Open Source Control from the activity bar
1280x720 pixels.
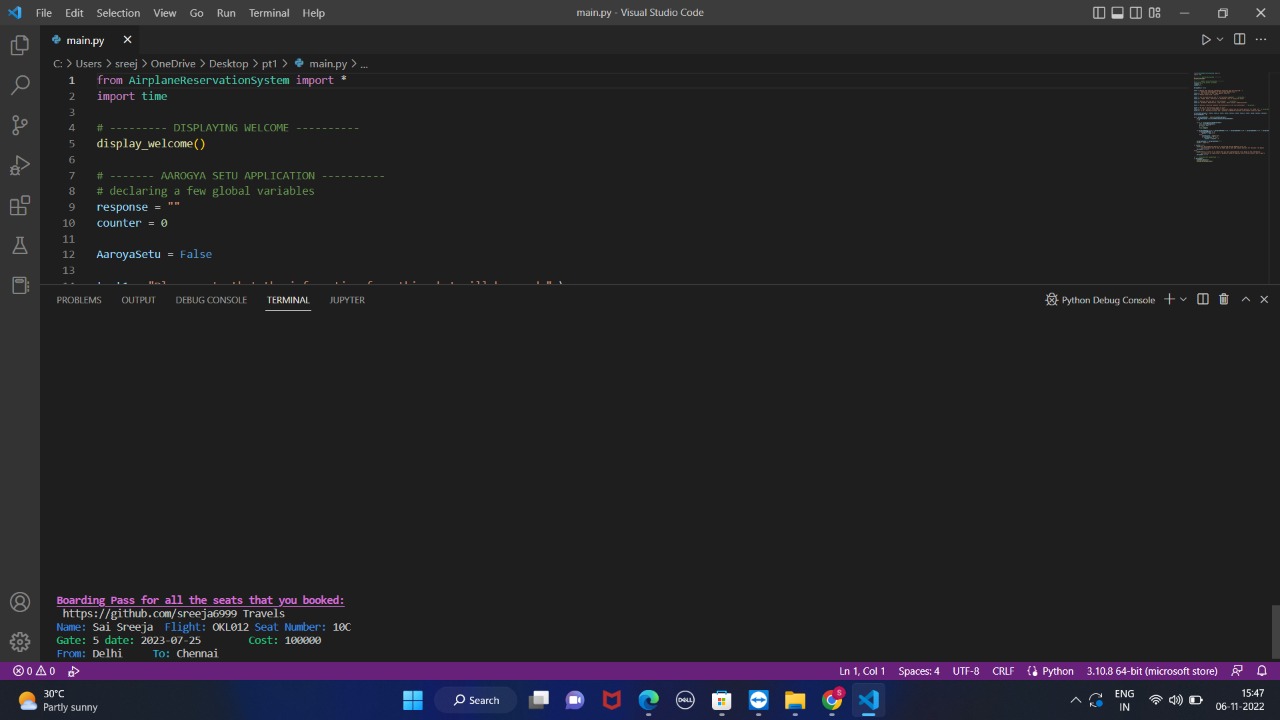coord(20,125)
